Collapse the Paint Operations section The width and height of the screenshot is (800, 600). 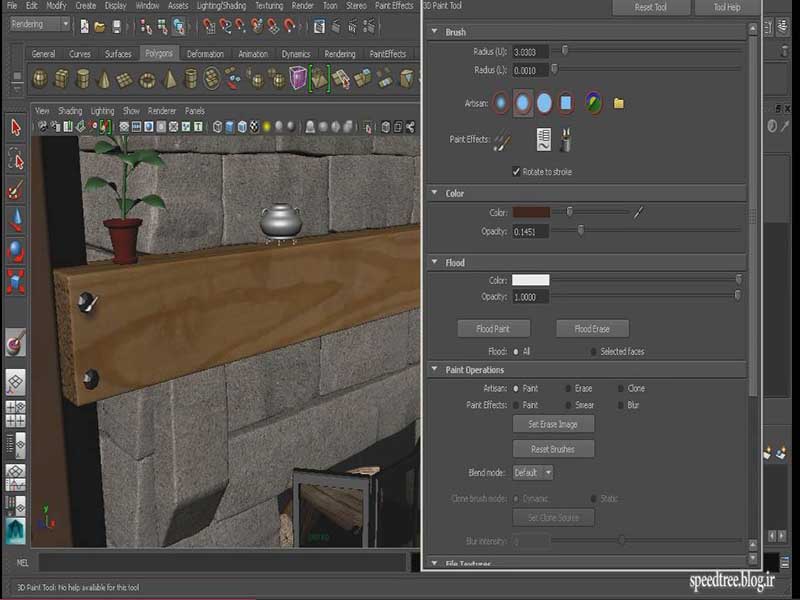tap(434, 370)
